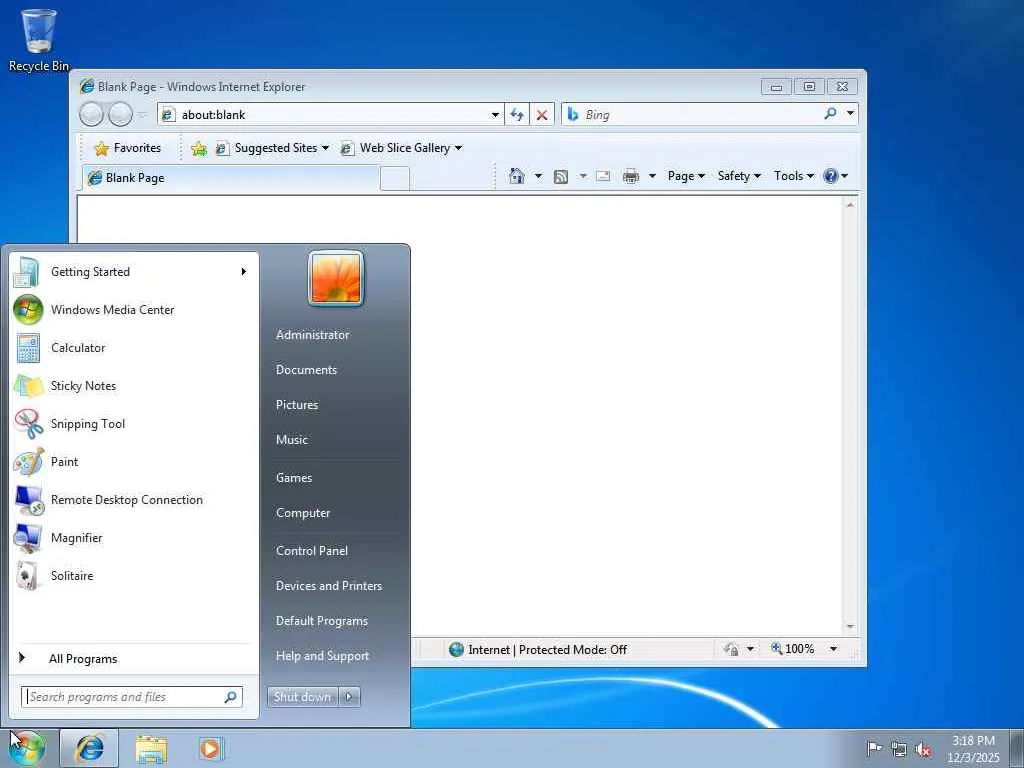Click the RSS feeds icon in IE

(560, 176)
